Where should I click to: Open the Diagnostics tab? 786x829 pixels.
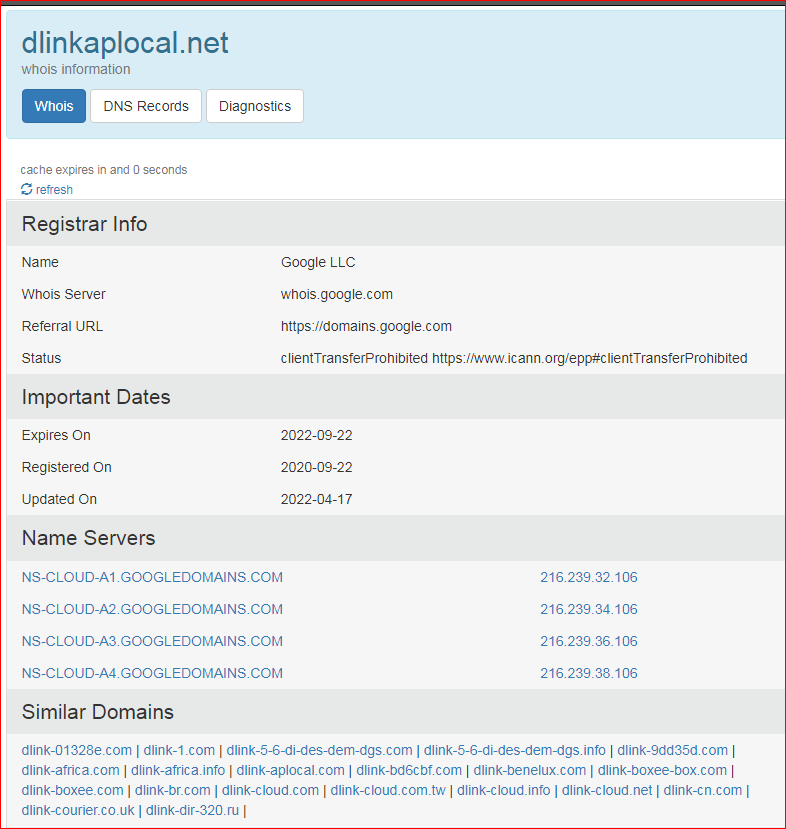[x=255, y=106]
